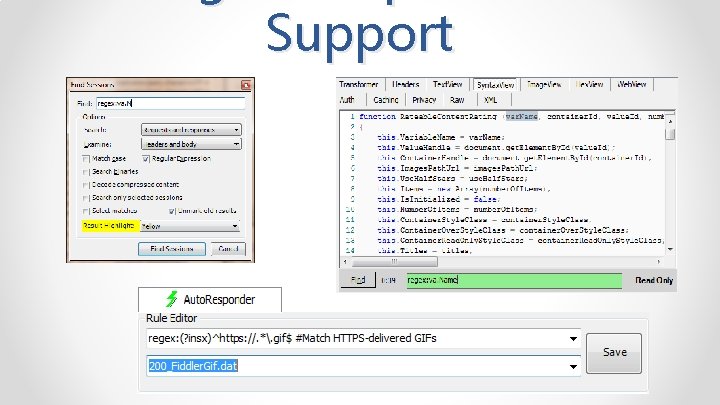This screenshot has width=720, height=405.
Task: Uncheck the Regular Expression option
Action: point(146,159)
